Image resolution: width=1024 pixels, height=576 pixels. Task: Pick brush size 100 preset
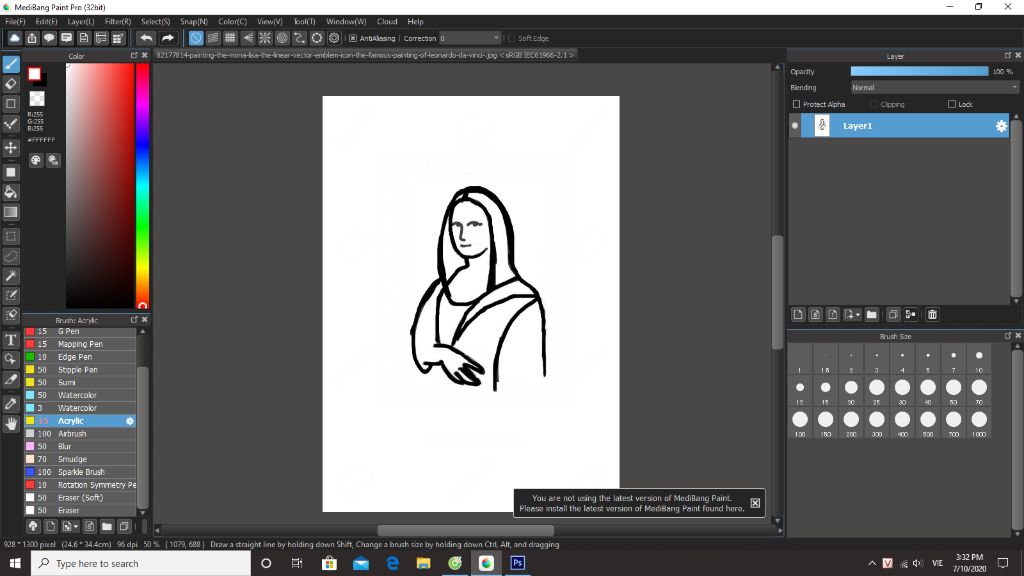point(800,423)
